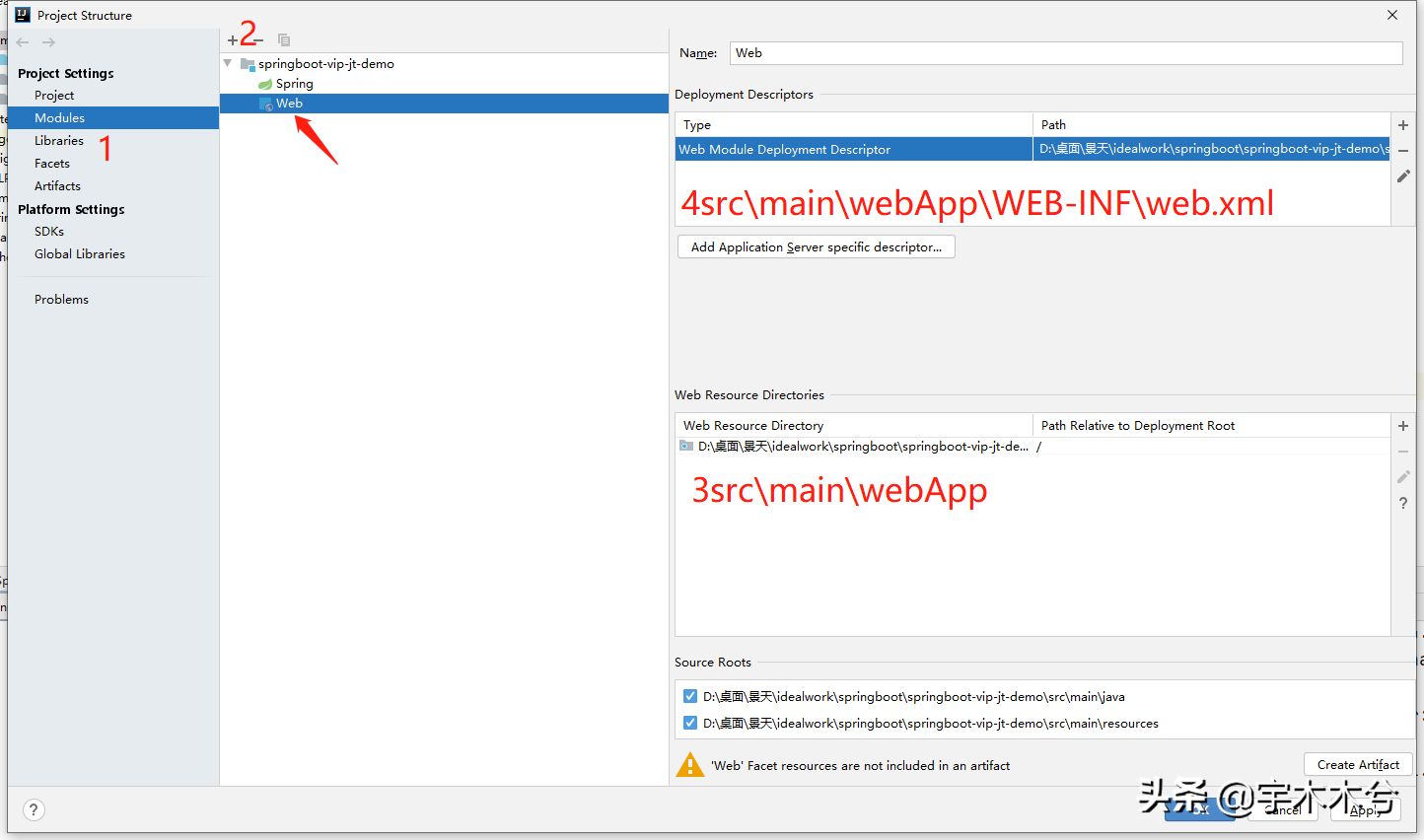Select the web resource directory row

click(x=1032, y=447)
